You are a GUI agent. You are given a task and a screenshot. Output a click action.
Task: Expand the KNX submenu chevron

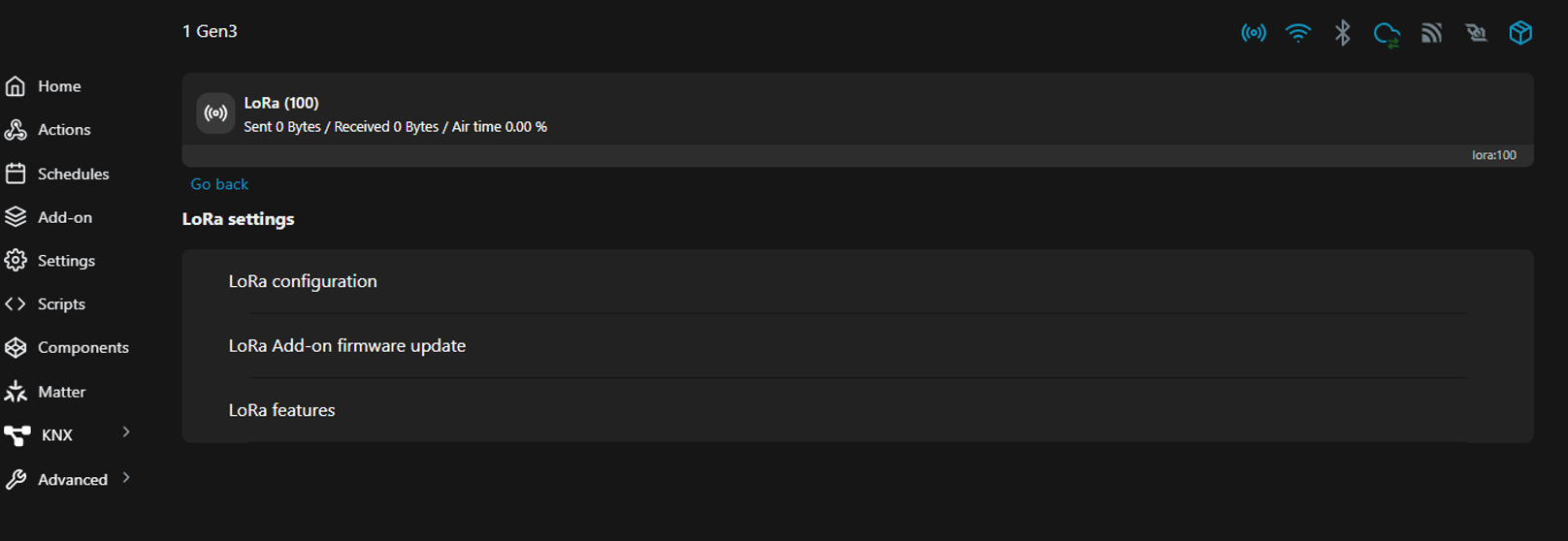tap(126, 432)
